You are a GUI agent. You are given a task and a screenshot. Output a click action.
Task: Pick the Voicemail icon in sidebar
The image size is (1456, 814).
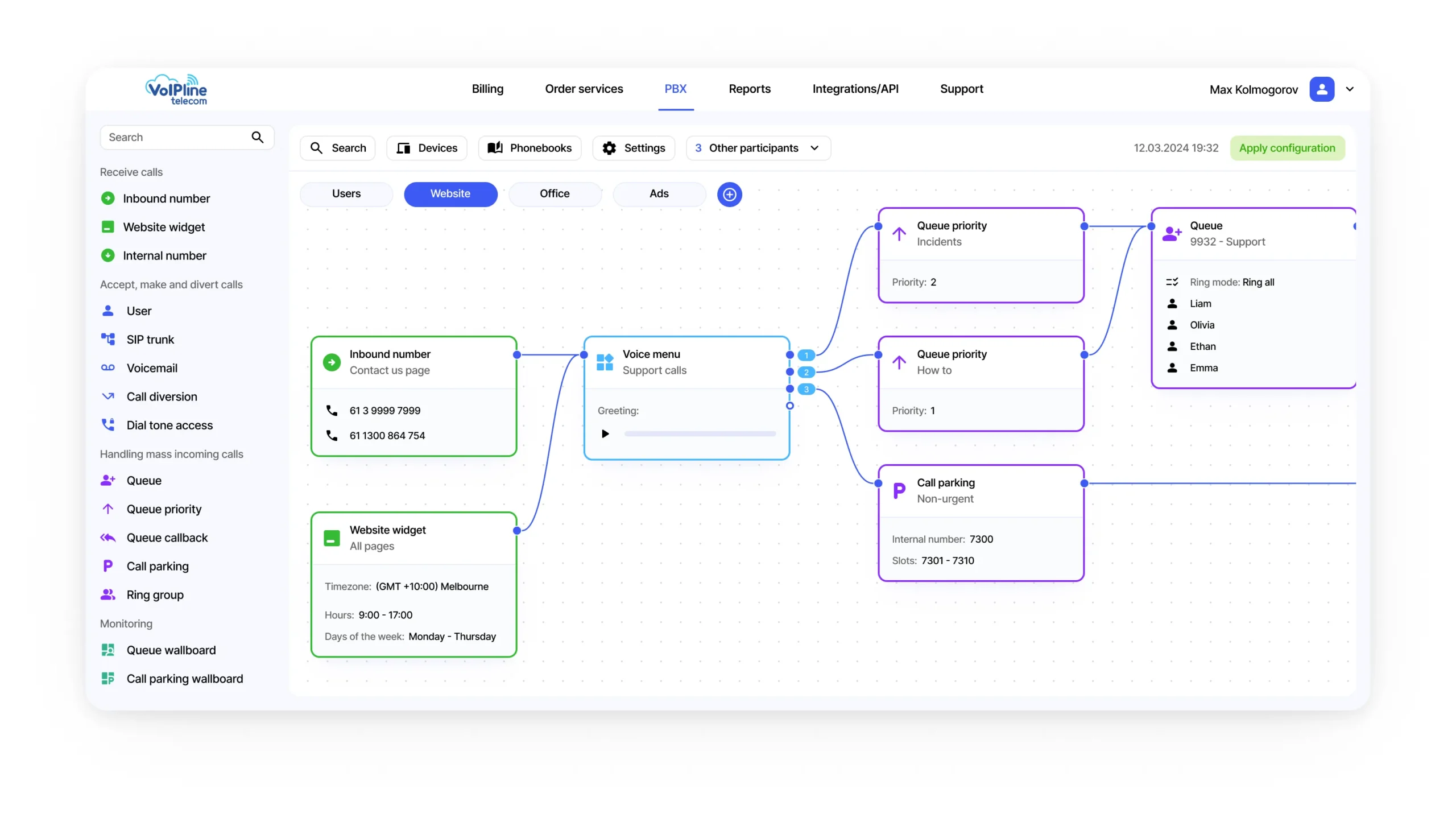tap(107, 367)
